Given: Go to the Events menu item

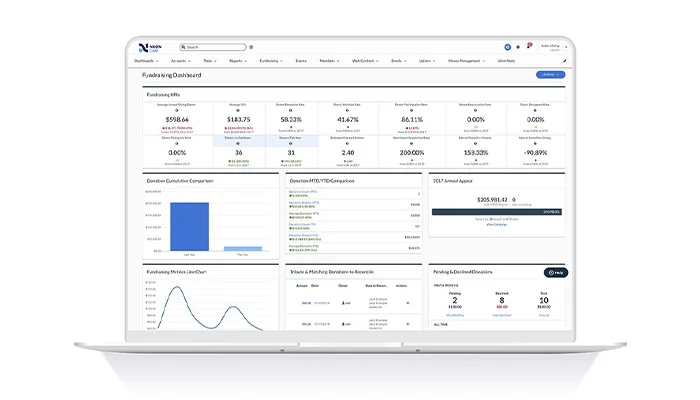Looking at the screenshot, I should coord(301,61).
